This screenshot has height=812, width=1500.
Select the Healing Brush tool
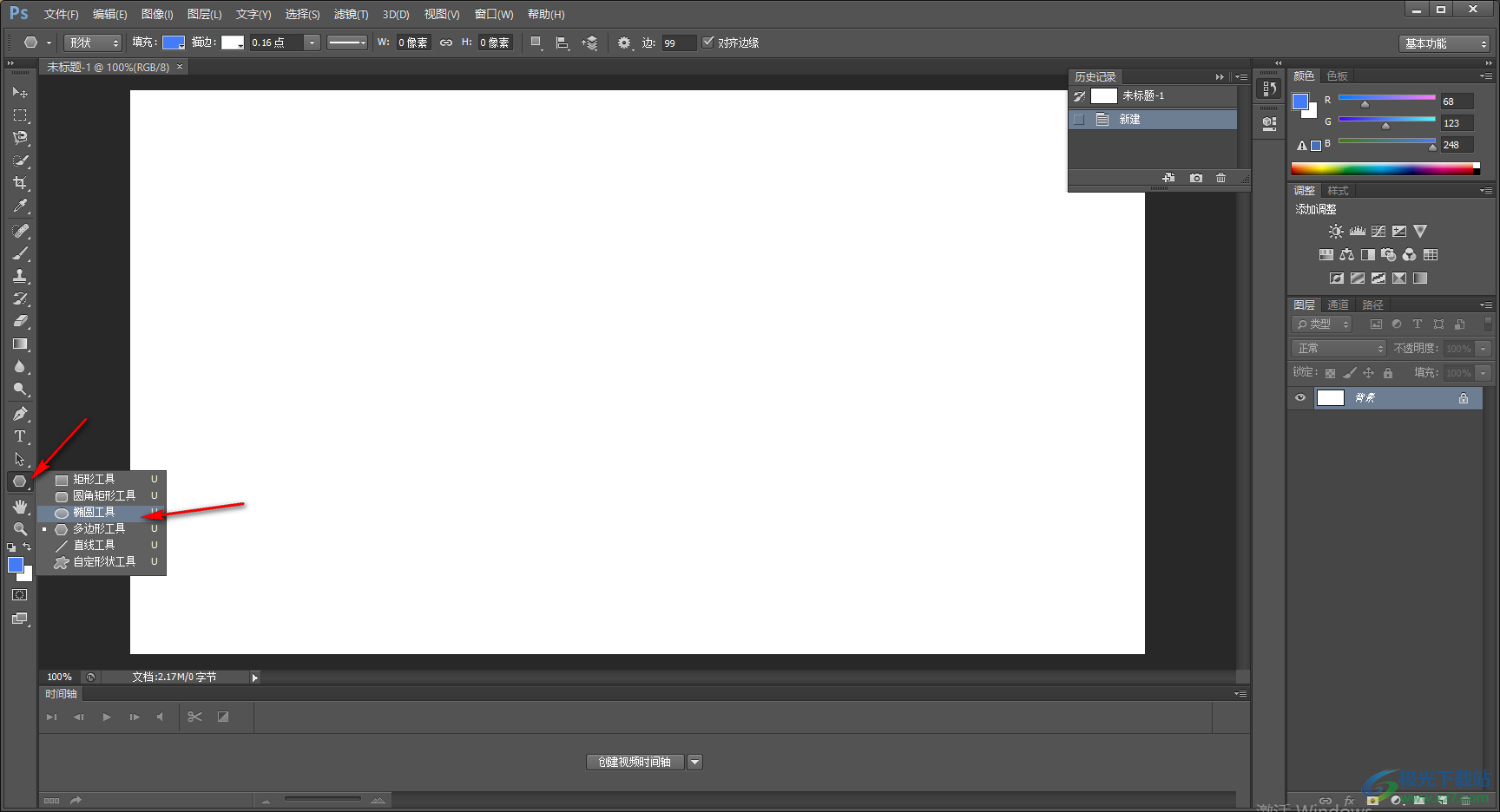pyautogui.click(x=19, y=231)
